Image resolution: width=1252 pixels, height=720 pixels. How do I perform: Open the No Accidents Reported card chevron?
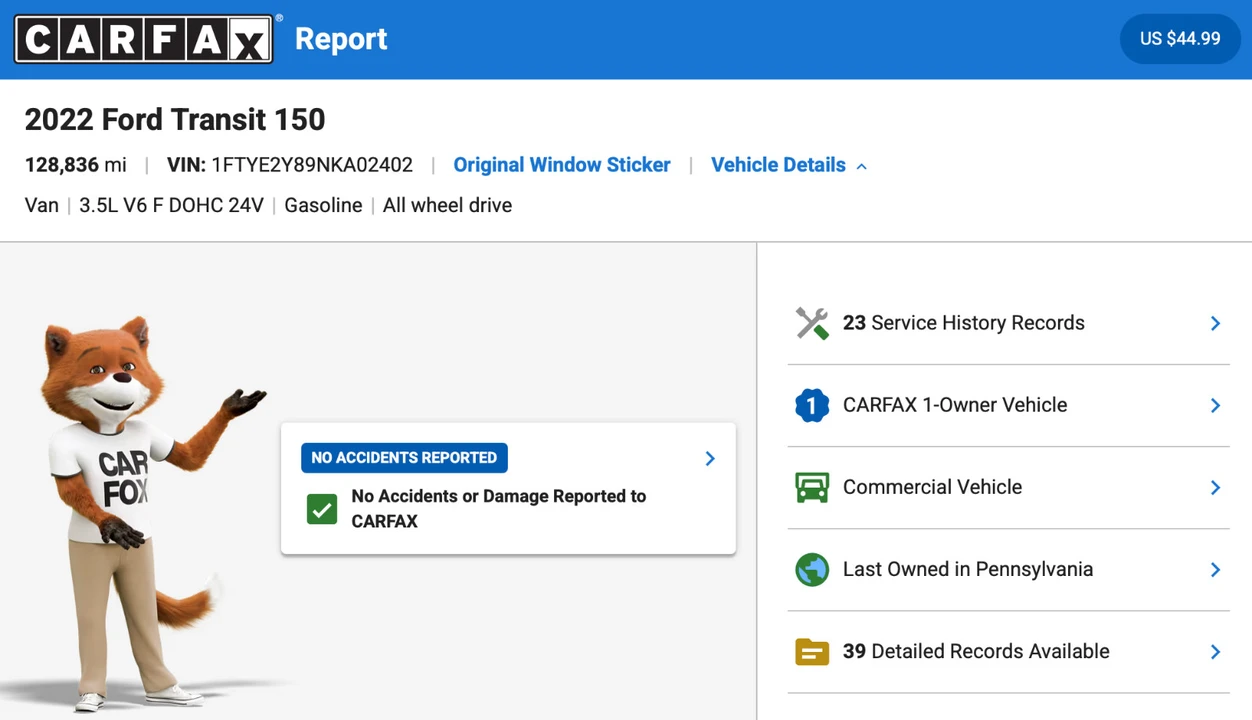710,458
